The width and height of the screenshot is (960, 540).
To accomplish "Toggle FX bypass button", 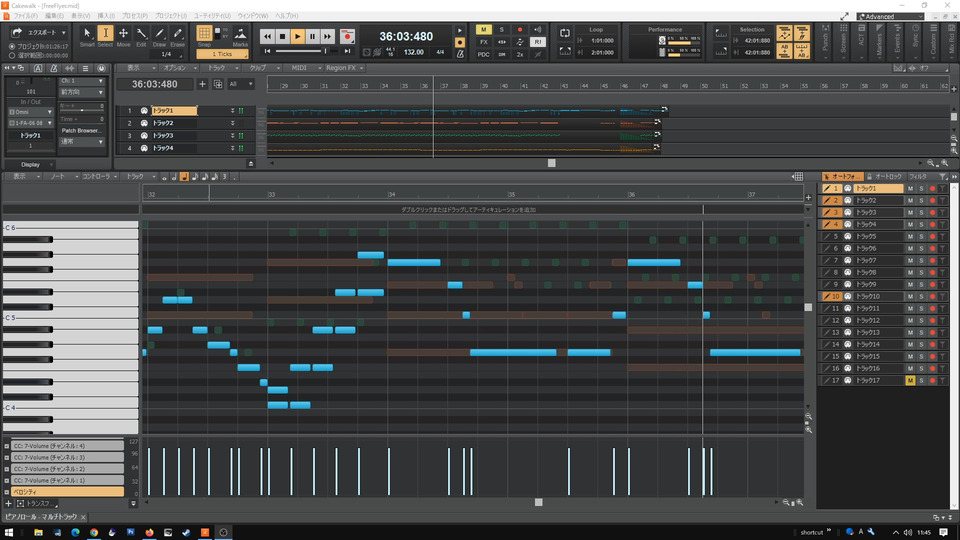I will point(484,42).
